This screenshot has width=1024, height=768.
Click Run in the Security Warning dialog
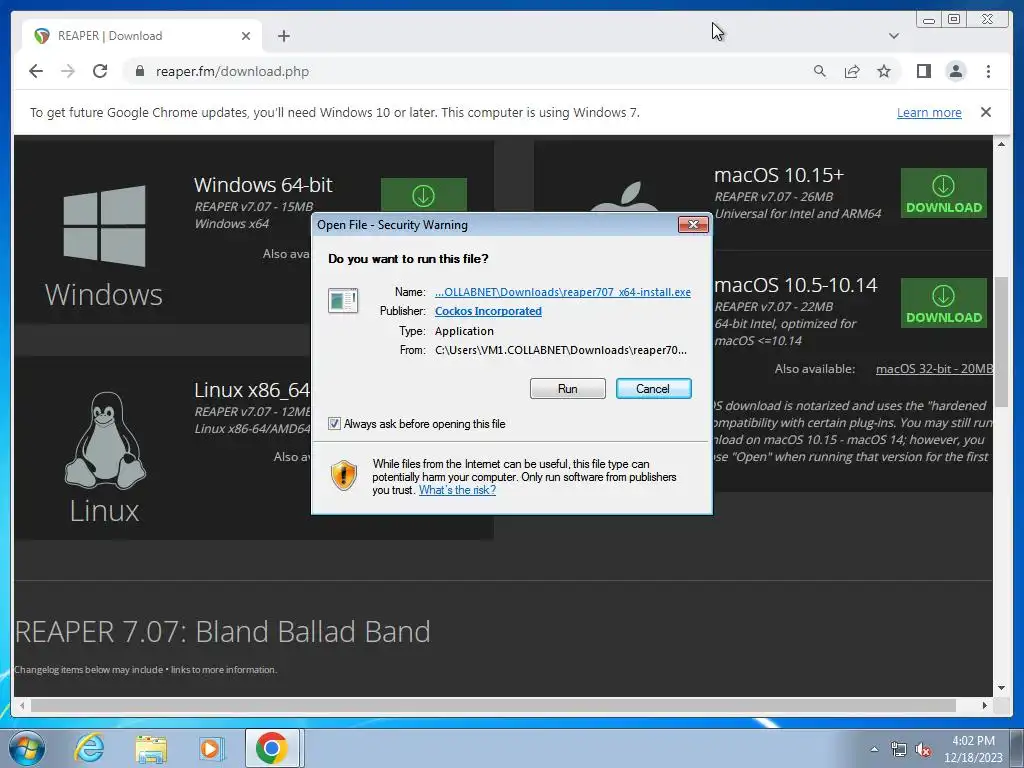tap(568, 389)
